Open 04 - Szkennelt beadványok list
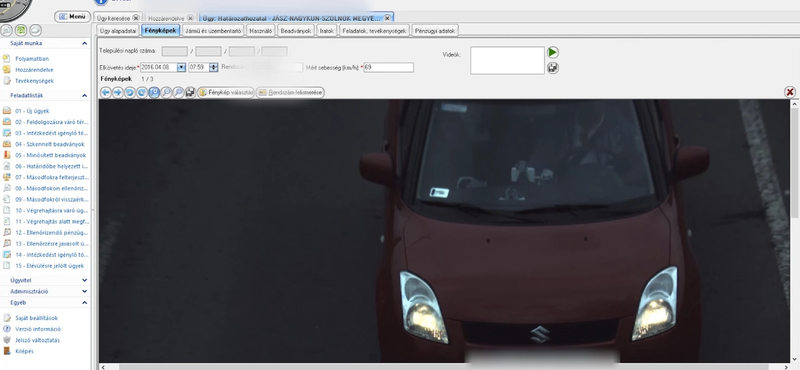 coord(49,144)
